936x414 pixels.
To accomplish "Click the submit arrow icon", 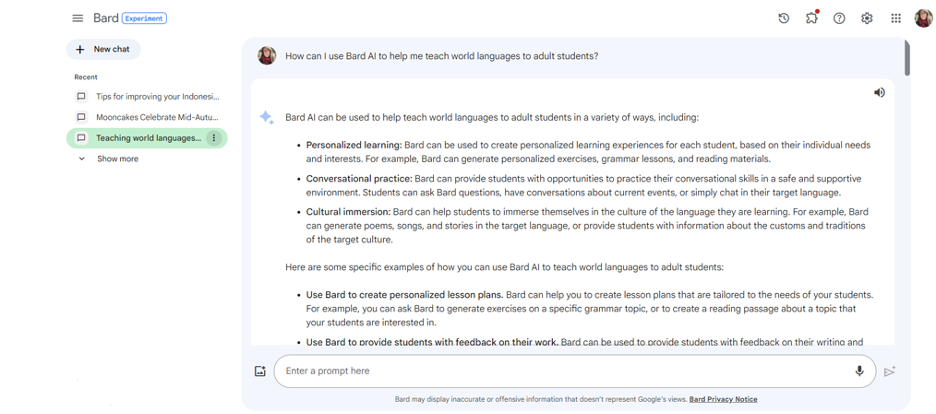I will (x=889, y=372).
